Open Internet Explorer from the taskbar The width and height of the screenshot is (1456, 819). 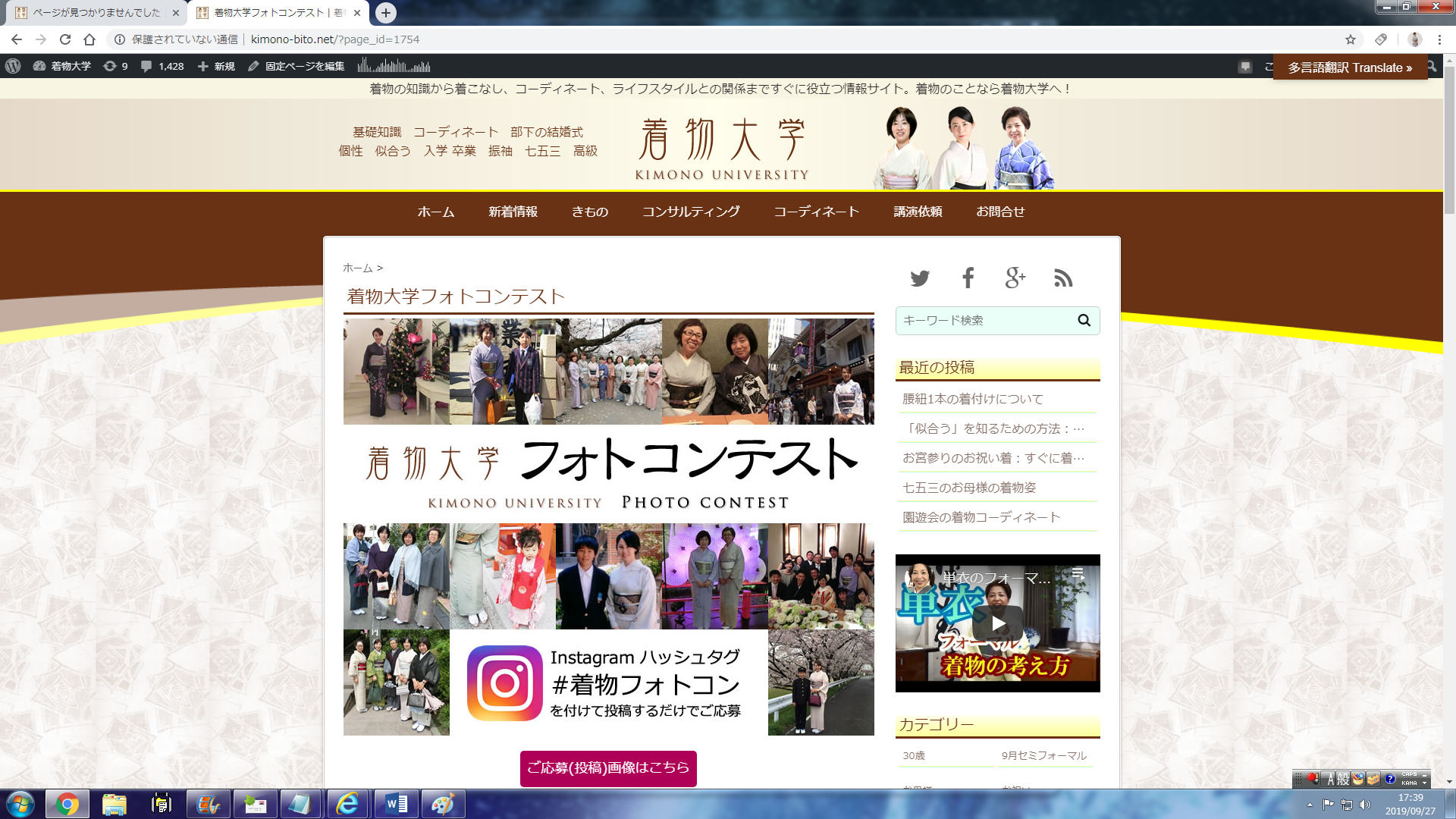[x=347, y=804]
